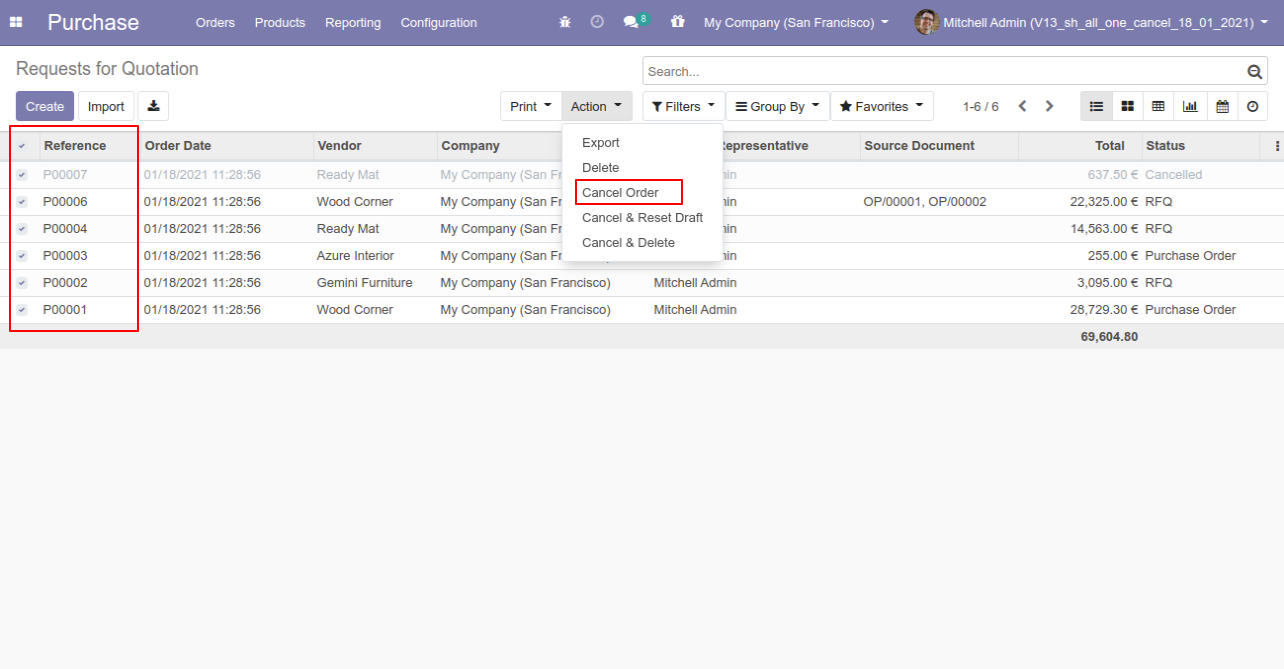Focus the Search input field
The height and width of the screenshot is (669, 1284).
pyautogui.click(x=944, y=71)
